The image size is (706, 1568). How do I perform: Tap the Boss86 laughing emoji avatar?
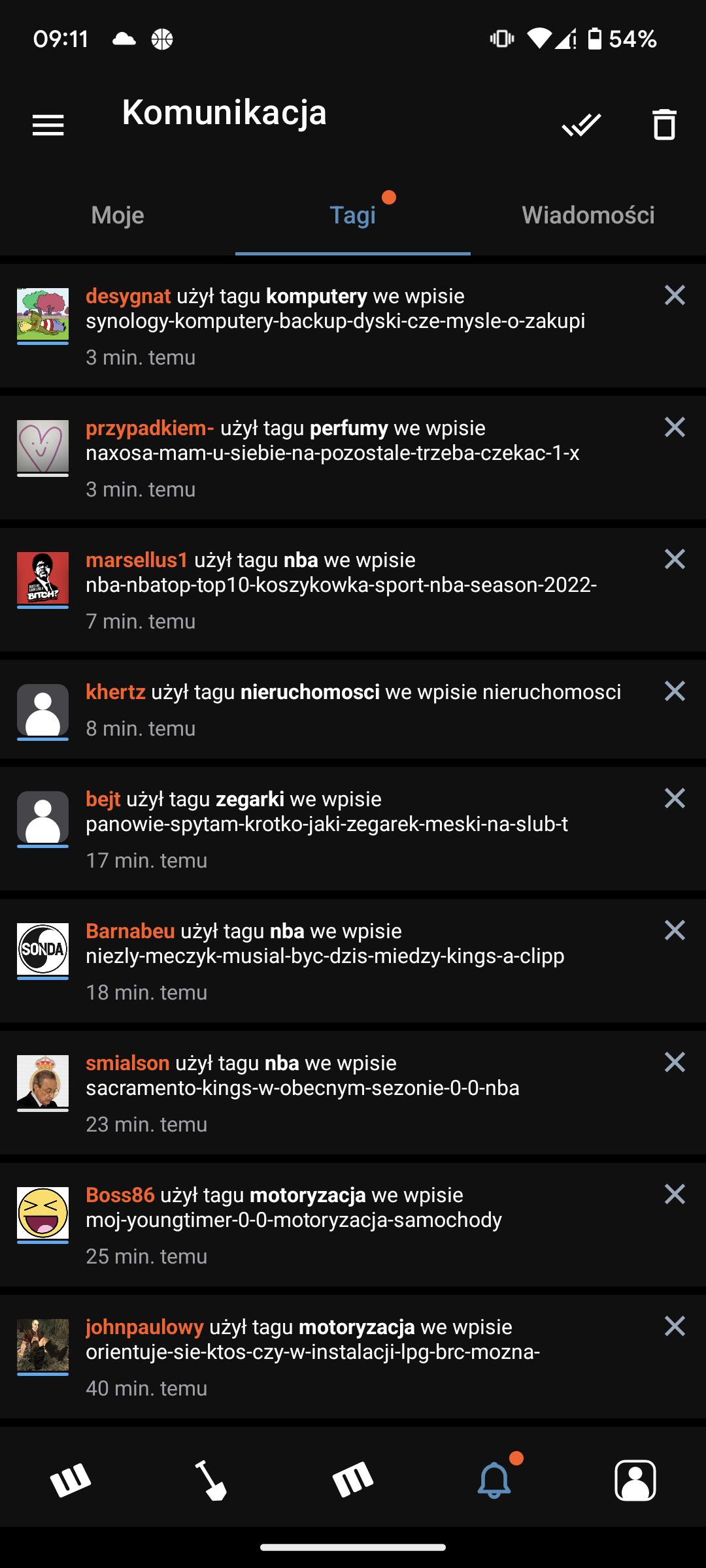tap(42, 1214)
